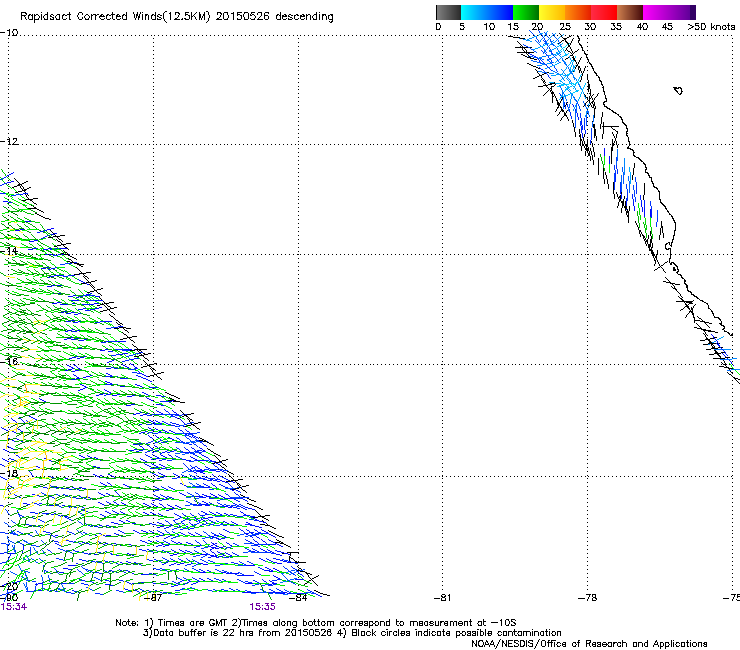Screen dimensions: 740x650
Task: Click the note 'Times are GMT' line
Action: (x=316, y=623)
